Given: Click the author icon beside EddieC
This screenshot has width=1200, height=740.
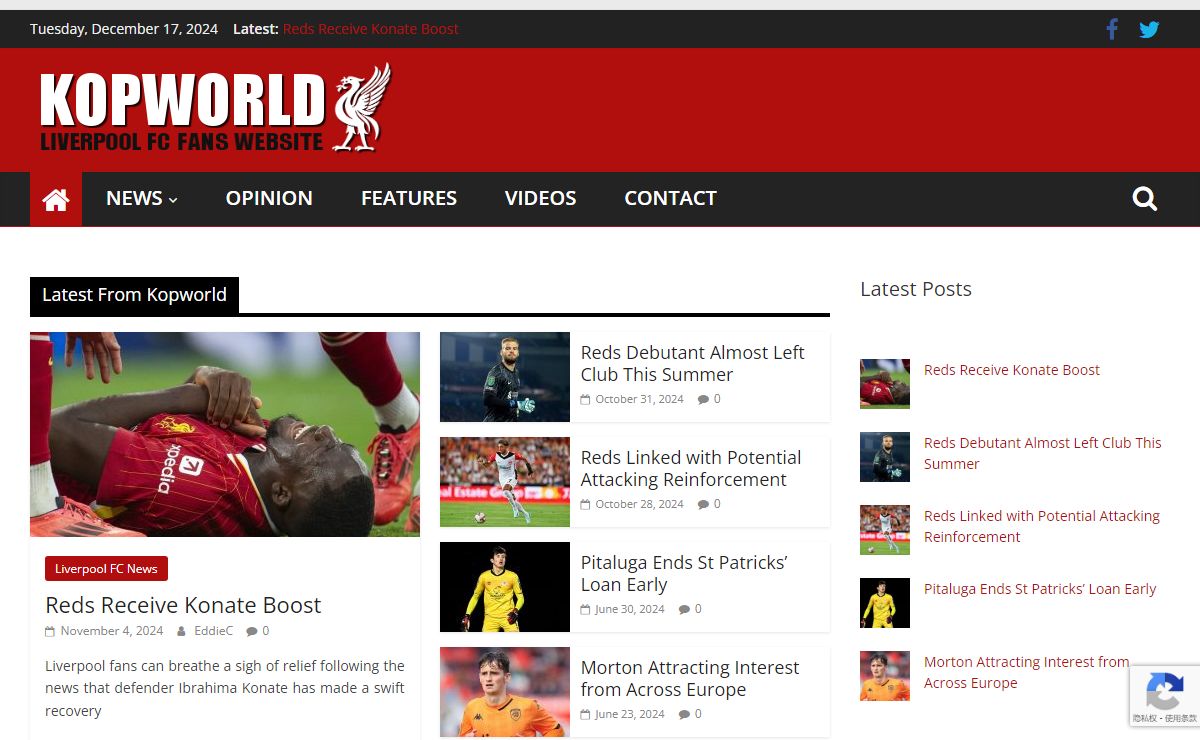Looking at the screenshot, I should click(x=181, y=631).
